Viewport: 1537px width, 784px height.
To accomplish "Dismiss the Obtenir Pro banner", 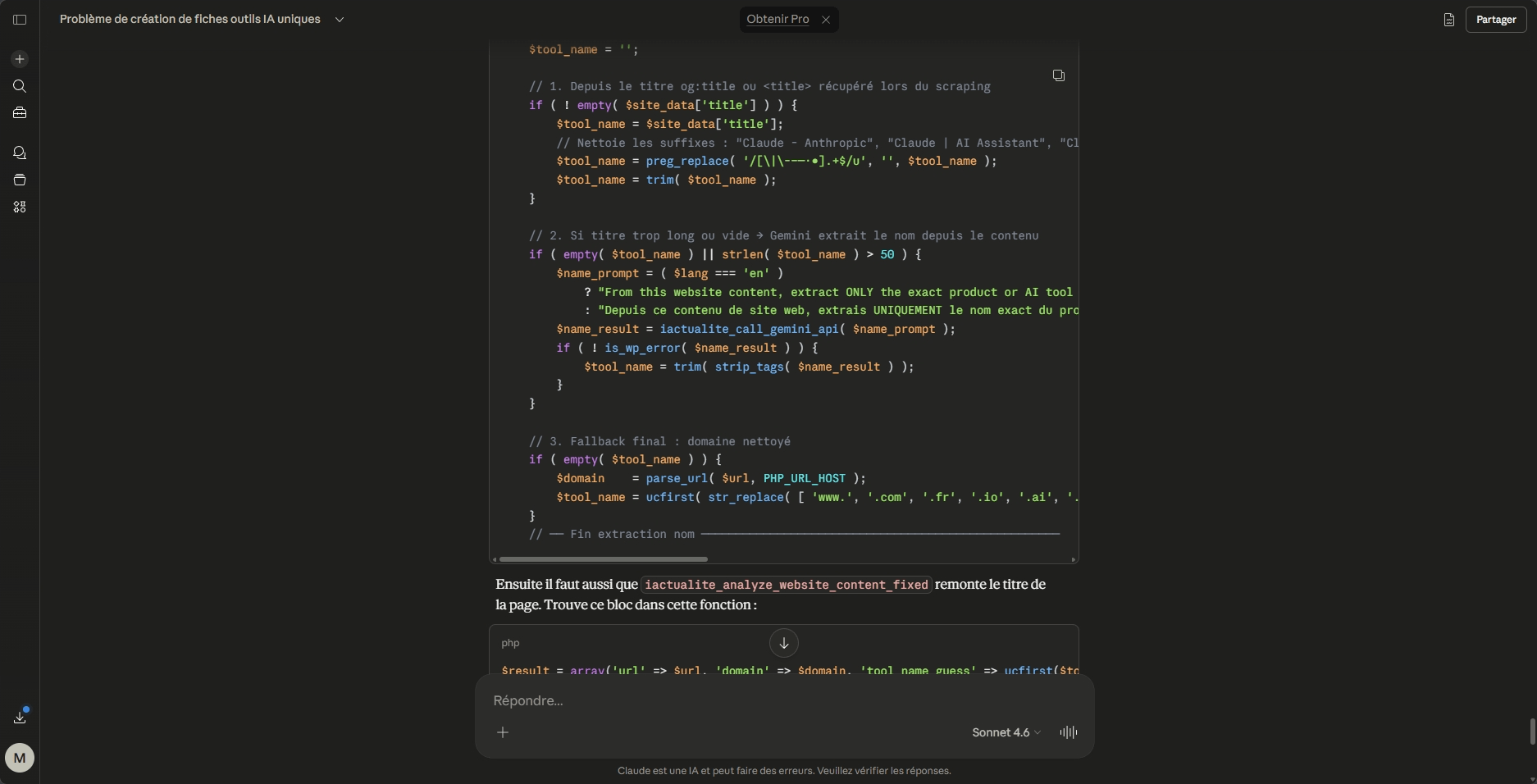I will pos(826,20).
